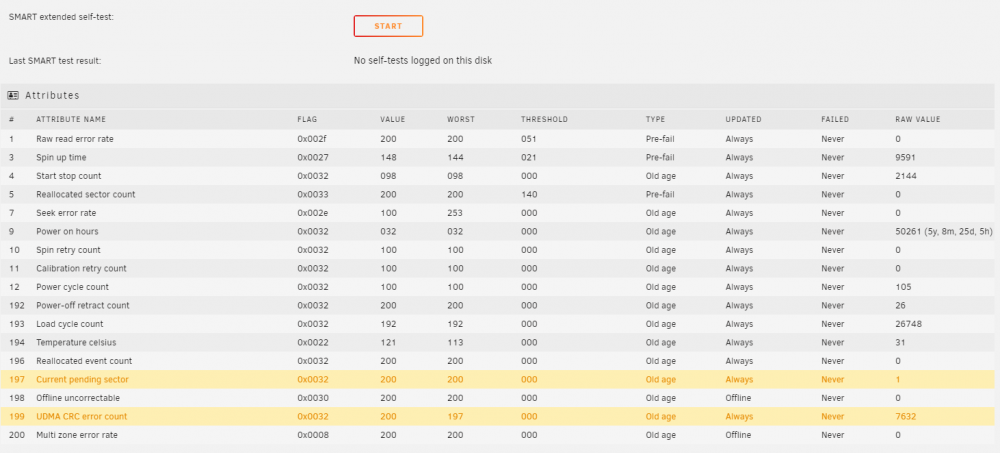
Task: Click threshold 140 of Reallocated sector count
Action: tap(529, 194)
